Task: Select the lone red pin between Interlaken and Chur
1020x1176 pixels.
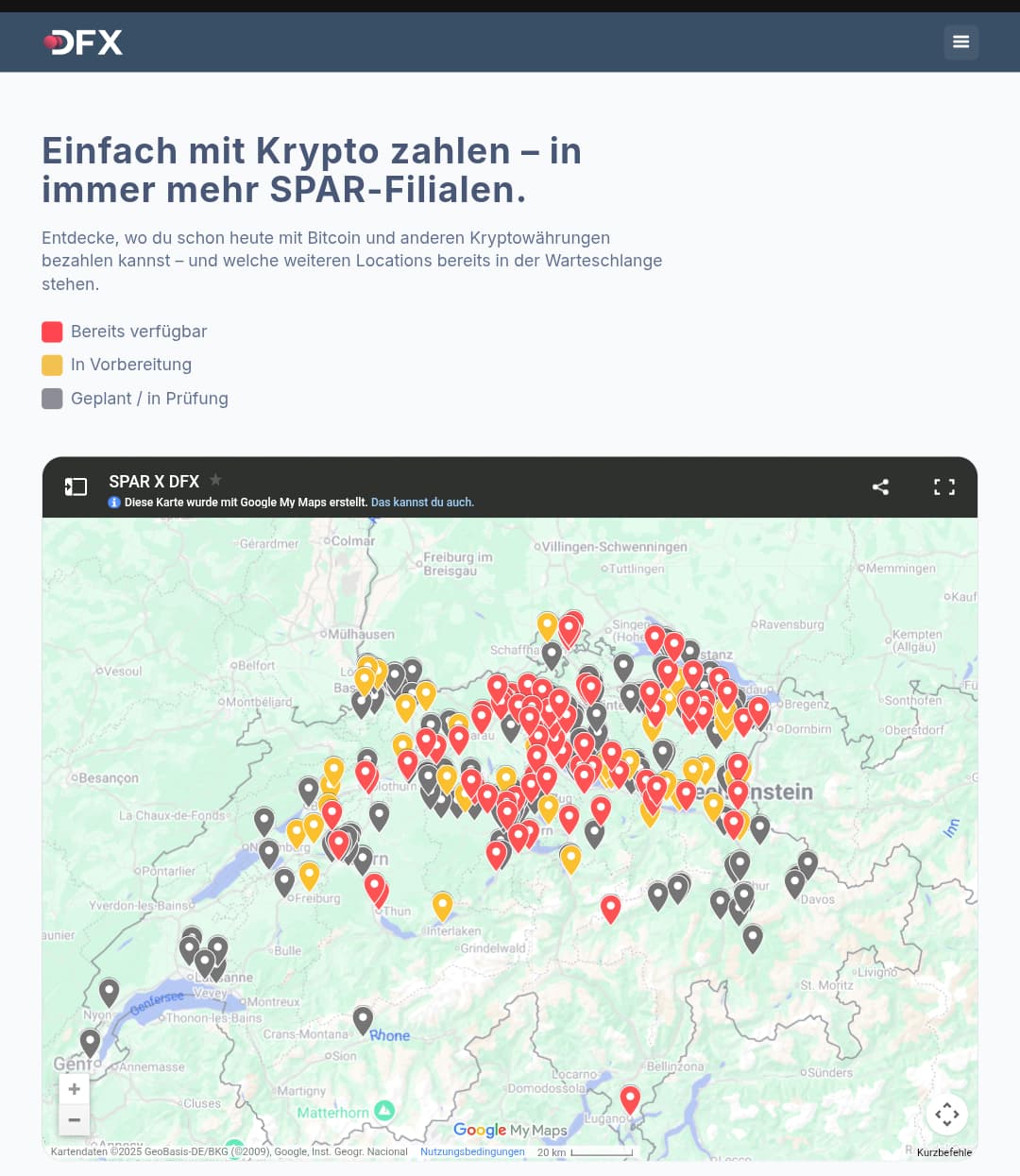Action: (611, 908)
